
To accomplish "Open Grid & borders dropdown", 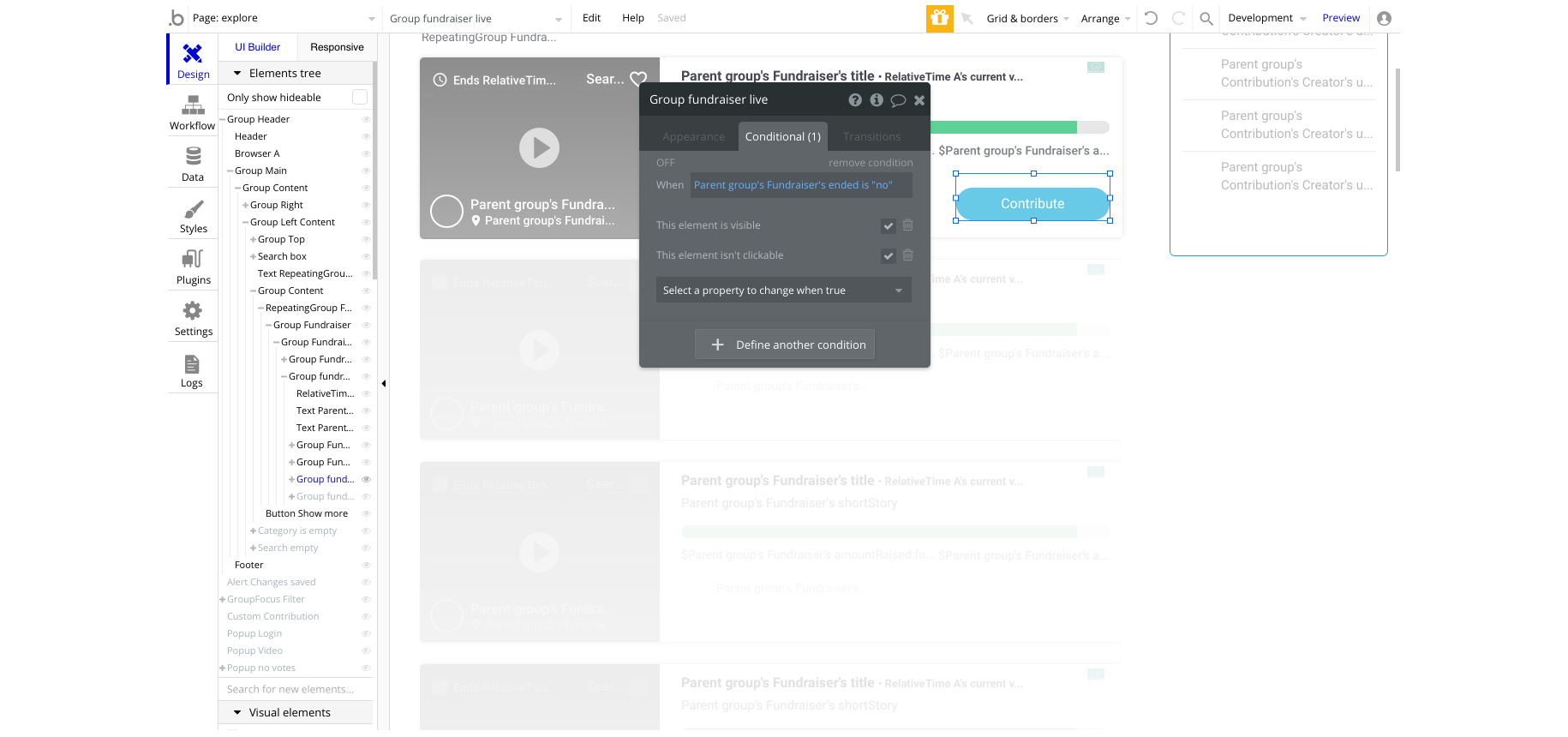I will click(1027, 18).
